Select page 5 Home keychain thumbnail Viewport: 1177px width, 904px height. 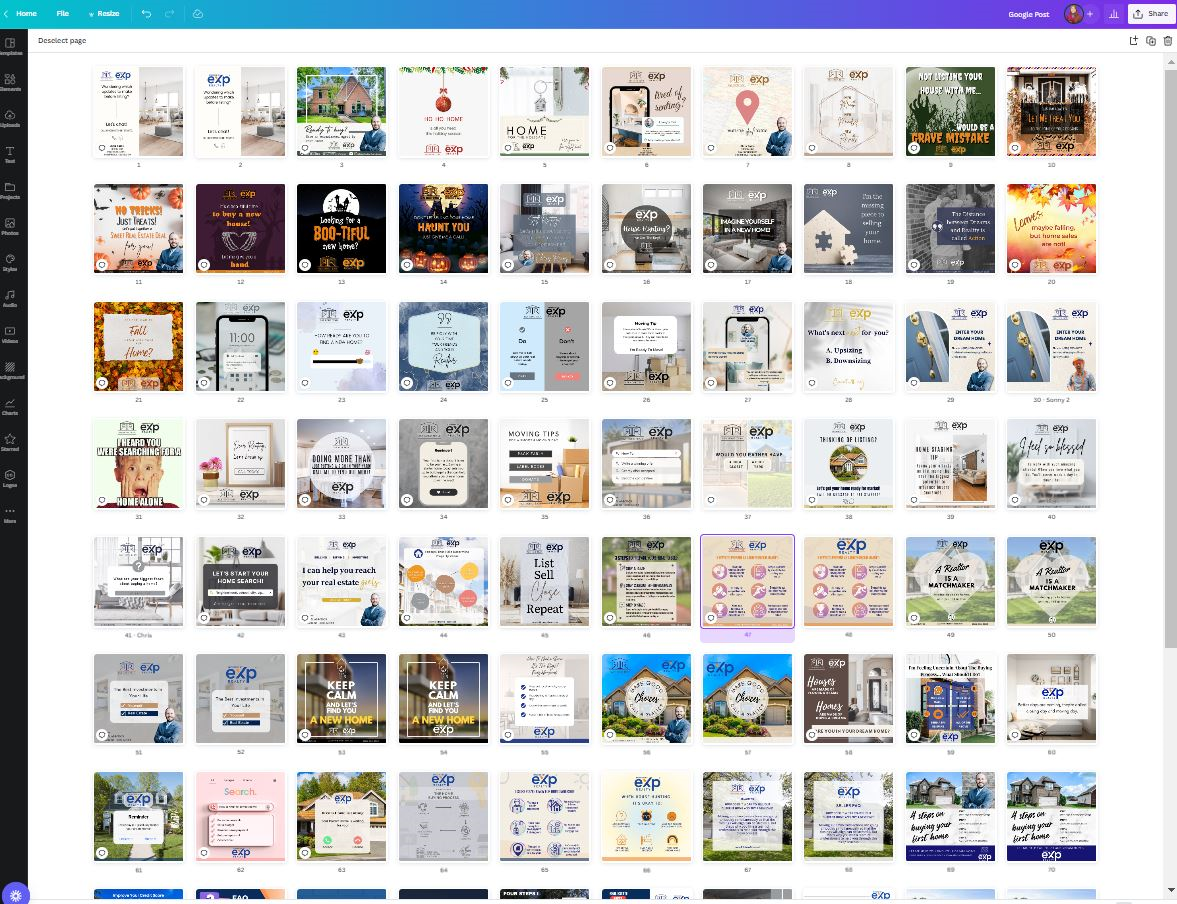pos(544,111)
